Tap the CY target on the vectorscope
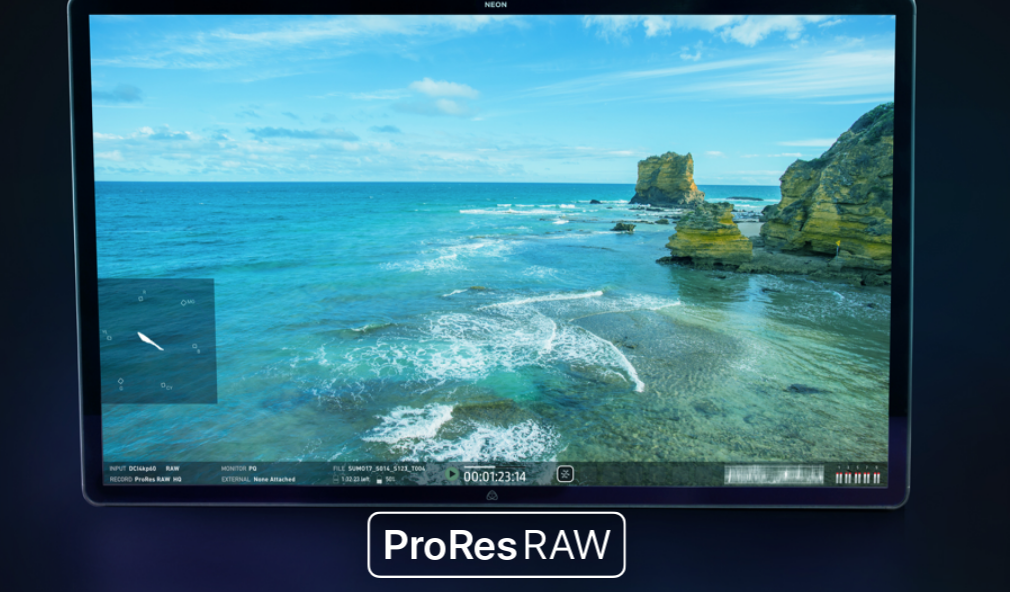Image resolution: width=1010 pixels, height=592 pixels. click(167, 387)
